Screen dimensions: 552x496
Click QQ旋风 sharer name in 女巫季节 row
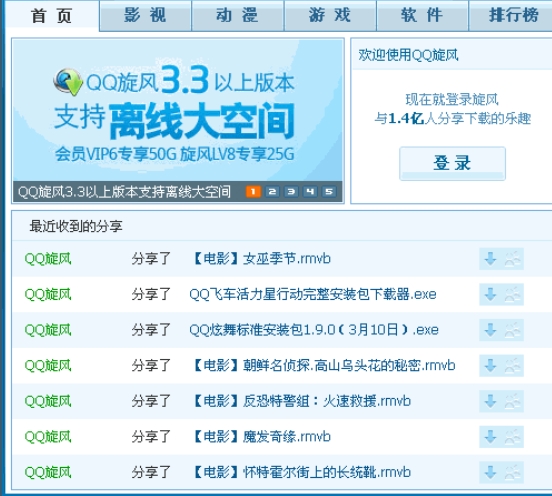point(48,259)
